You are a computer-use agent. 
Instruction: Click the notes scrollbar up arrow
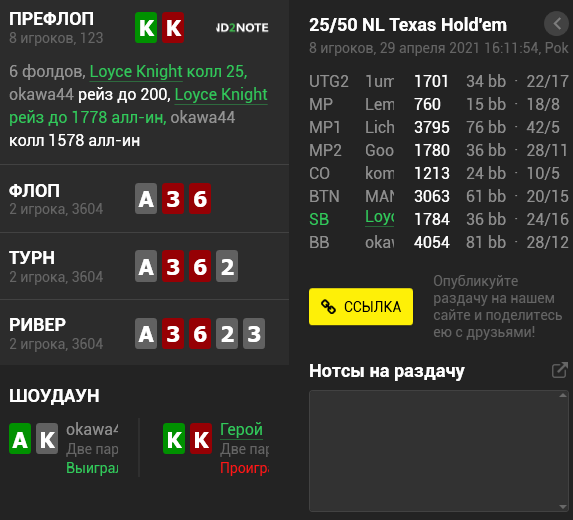point(563,395)
